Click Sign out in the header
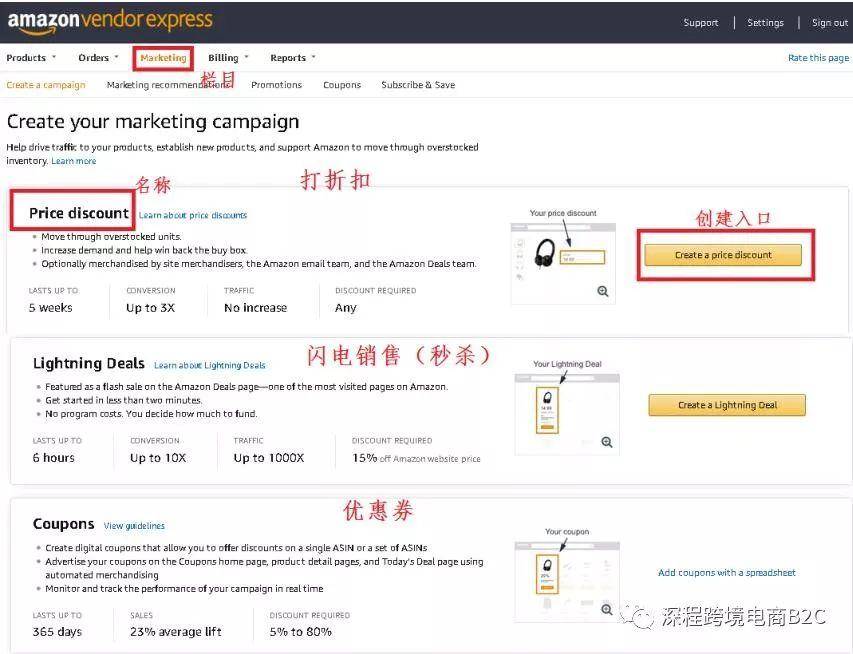This screenshot has width=853, height=654. point(830,23)
